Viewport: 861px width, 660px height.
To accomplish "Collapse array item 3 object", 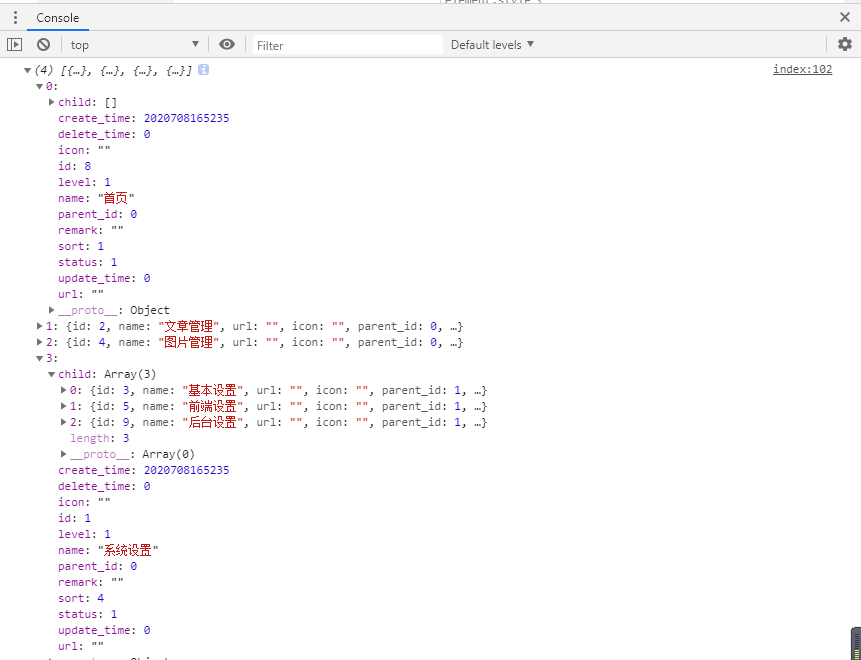I will (40, 358).
